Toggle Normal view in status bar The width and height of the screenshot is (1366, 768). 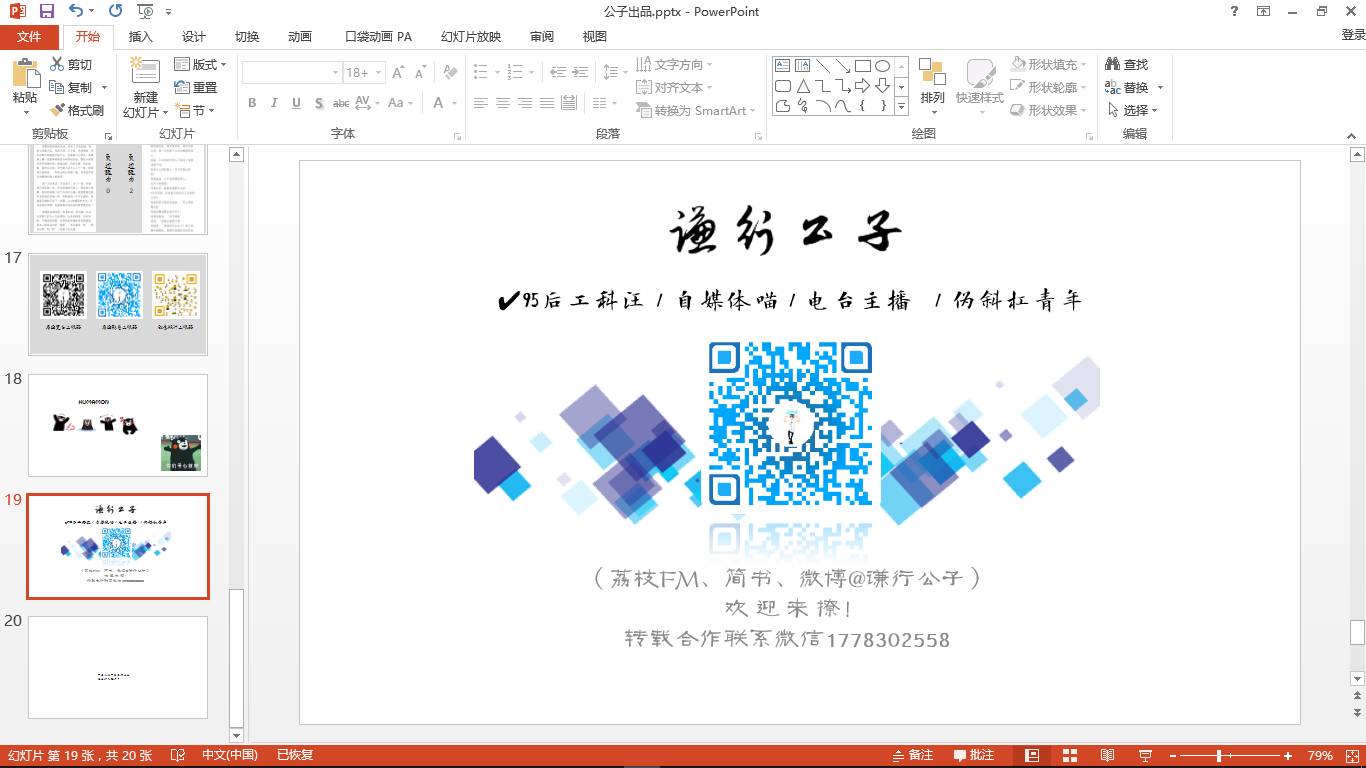point(1032,756)
